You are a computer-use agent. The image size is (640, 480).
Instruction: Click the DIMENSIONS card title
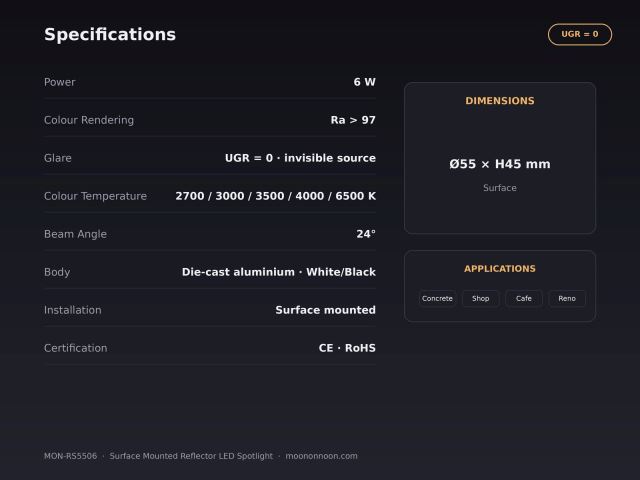(x=500, y=101)
